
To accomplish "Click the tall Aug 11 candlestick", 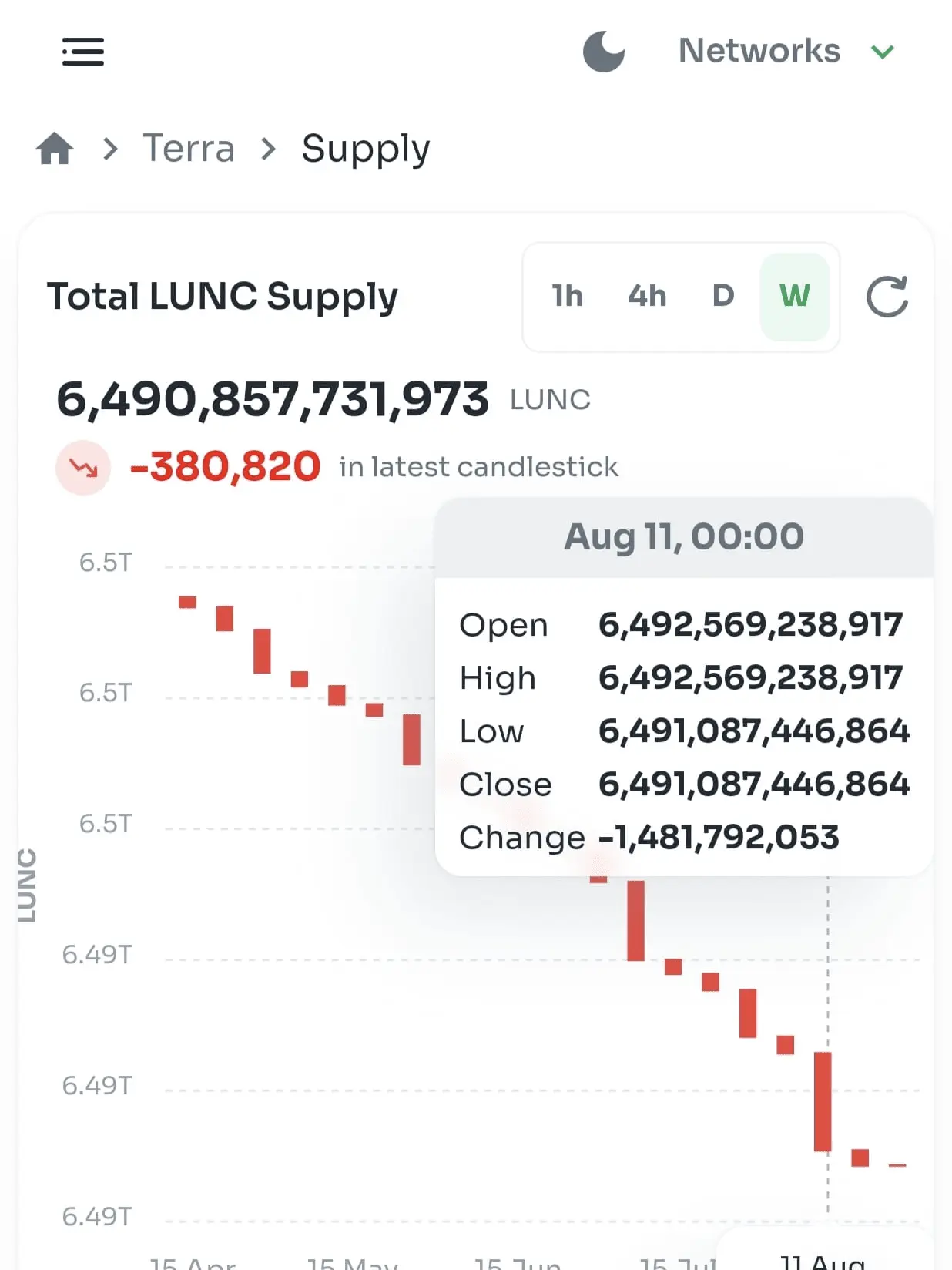I will [823, 1102].
